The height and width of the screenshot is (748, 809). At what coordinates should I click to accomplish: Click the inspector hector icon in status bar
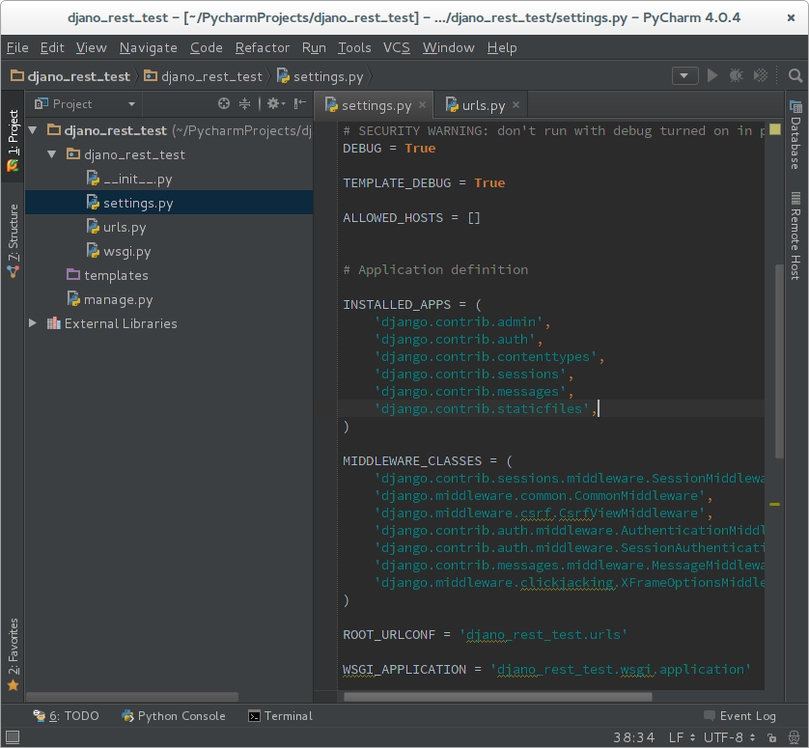point(794,738)
